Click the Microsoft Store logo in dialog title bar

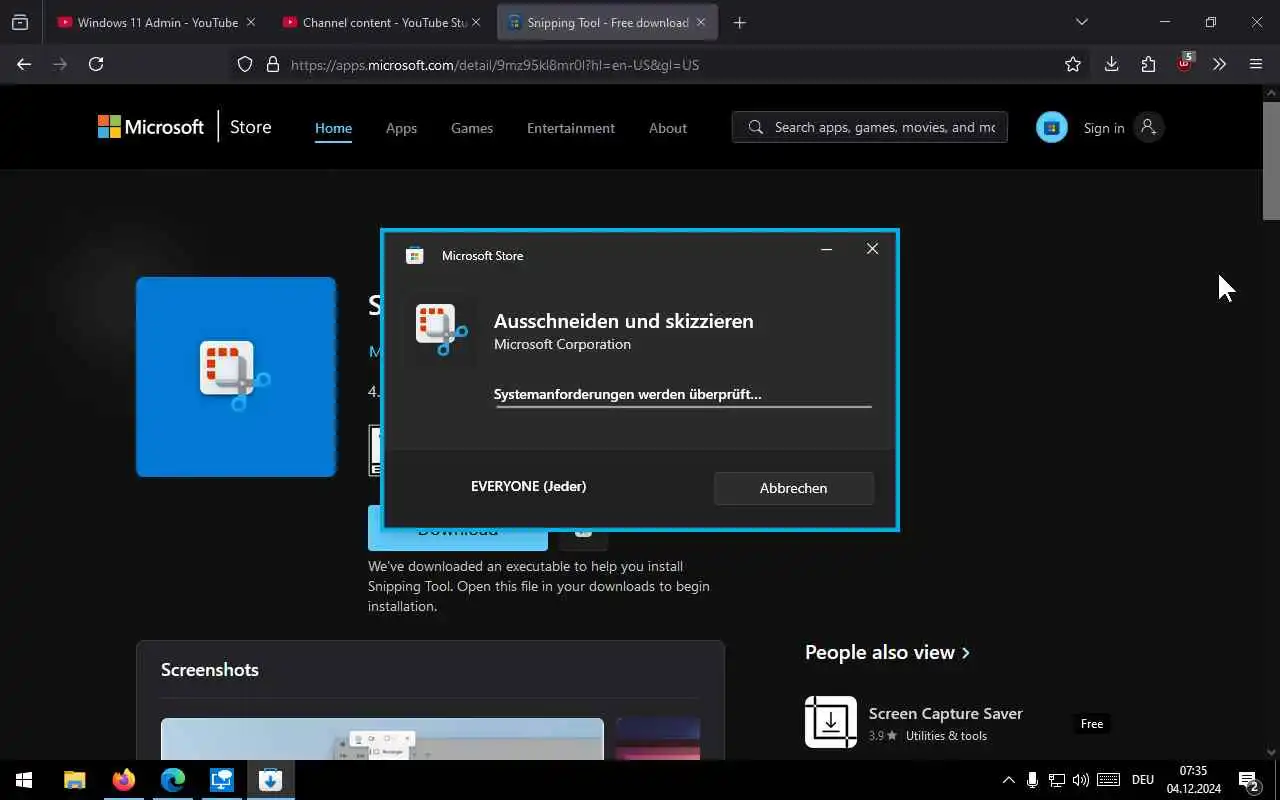[415, 256]
